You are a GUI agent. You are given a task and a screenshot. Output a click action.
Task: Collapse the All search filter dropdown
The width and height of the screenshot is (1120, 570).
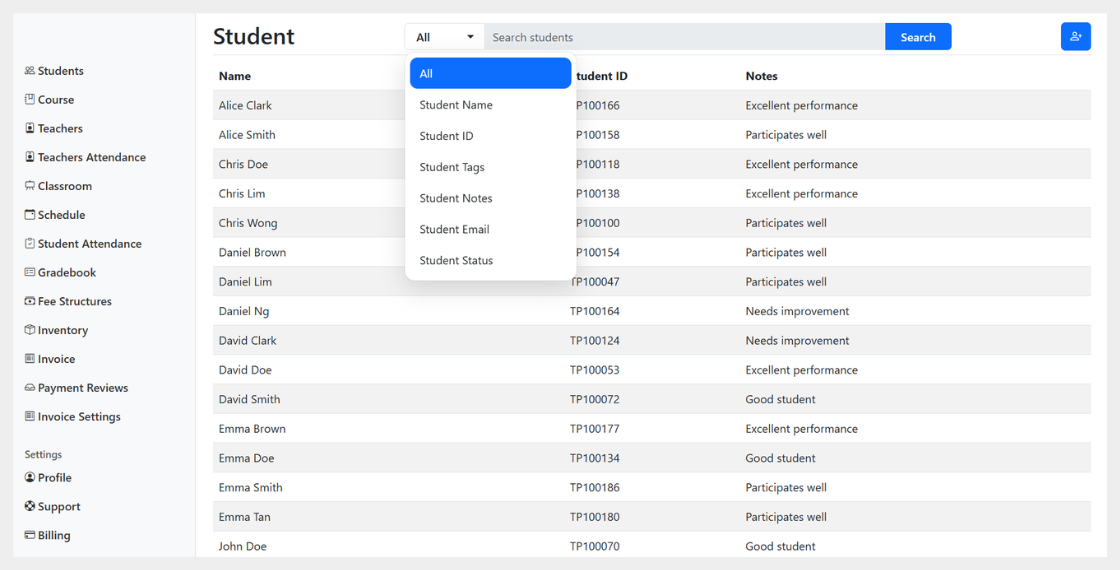point(444,37)
